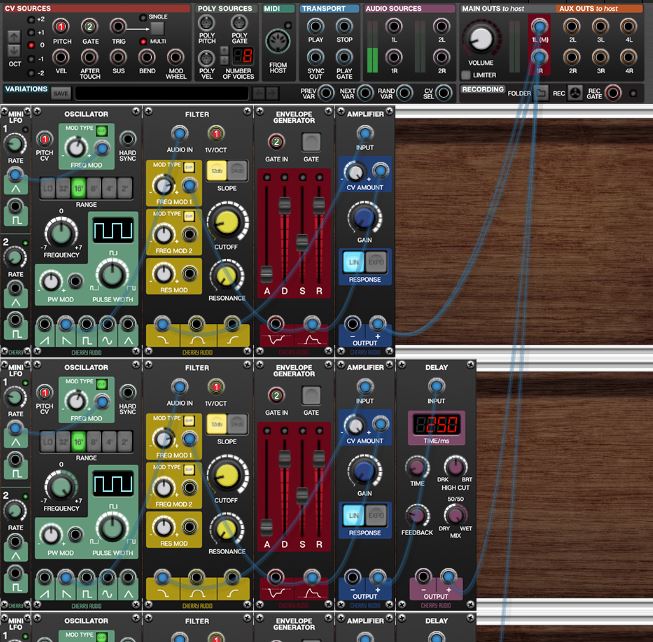This screenshot has height=642, width=653.
Task: Click the GATE jack in CV Sources
Action: tap(90, 27)
